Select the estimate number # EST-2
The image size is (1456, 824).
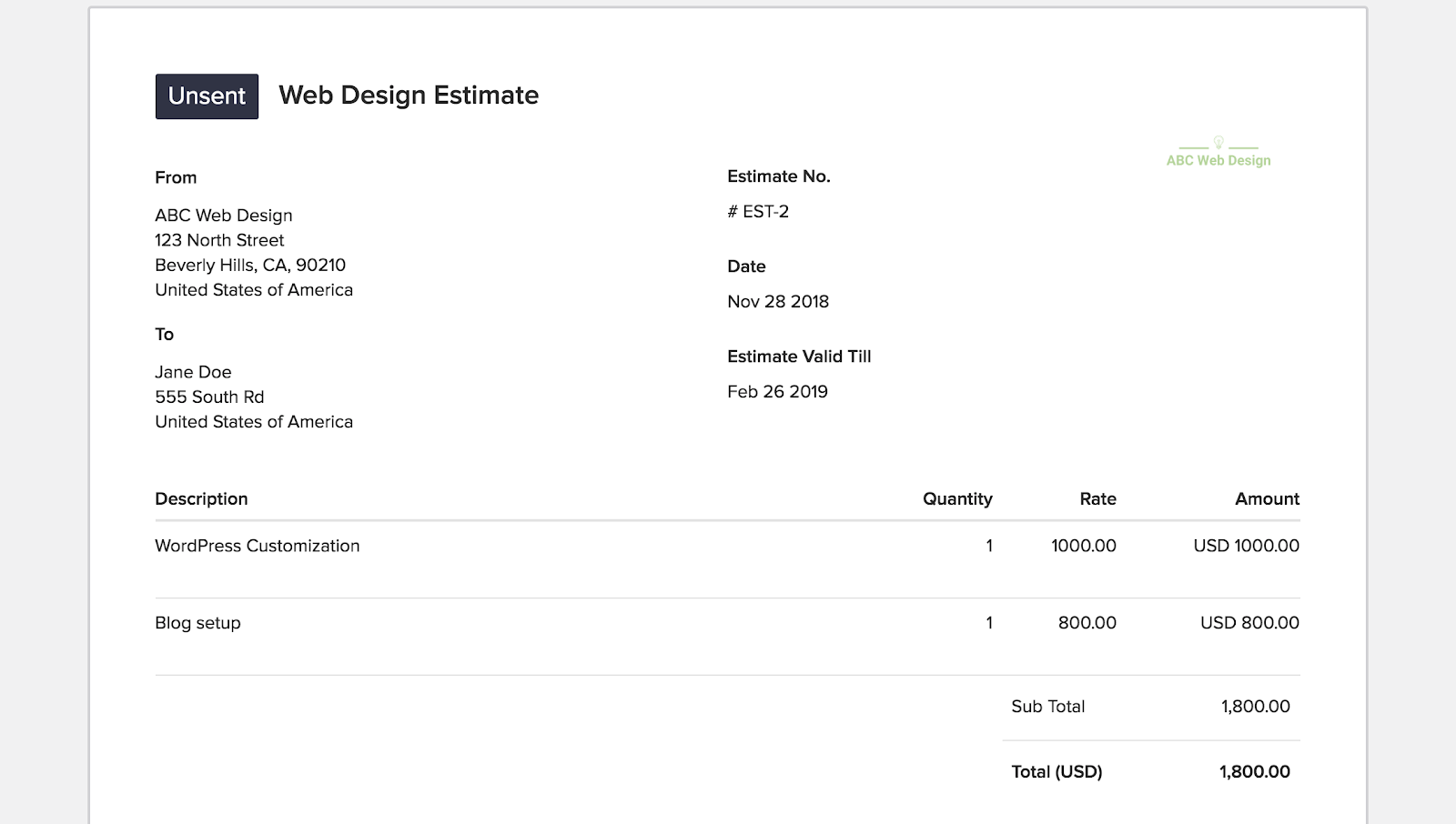pyautogui.click(x=758, y=212)
